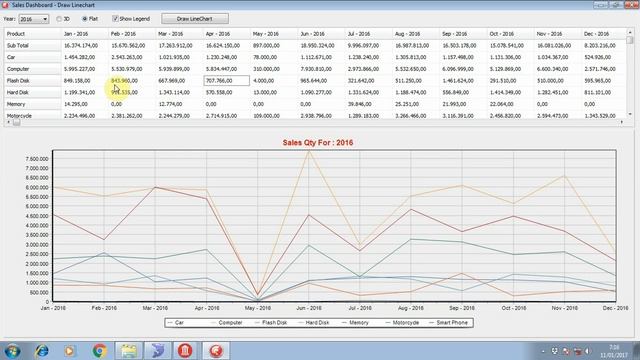Image resolution: width=640 pixels, height=360 pixels.
Task: Click the Feb - 2016 column header
Action: pyautogui.click(x=132, y=34)
